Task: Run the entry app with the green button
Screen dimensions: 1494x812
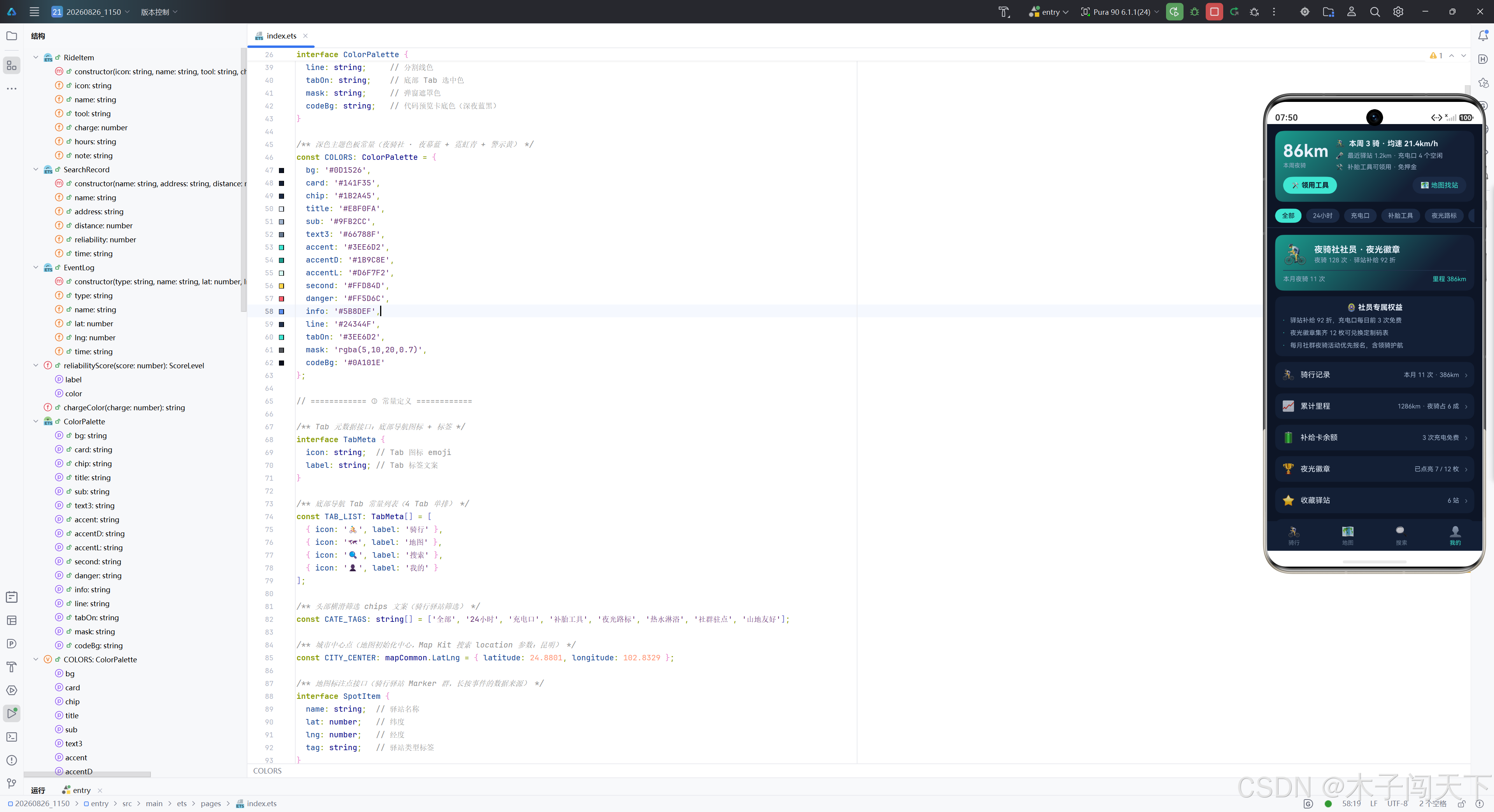Action: pos(1175,12)
